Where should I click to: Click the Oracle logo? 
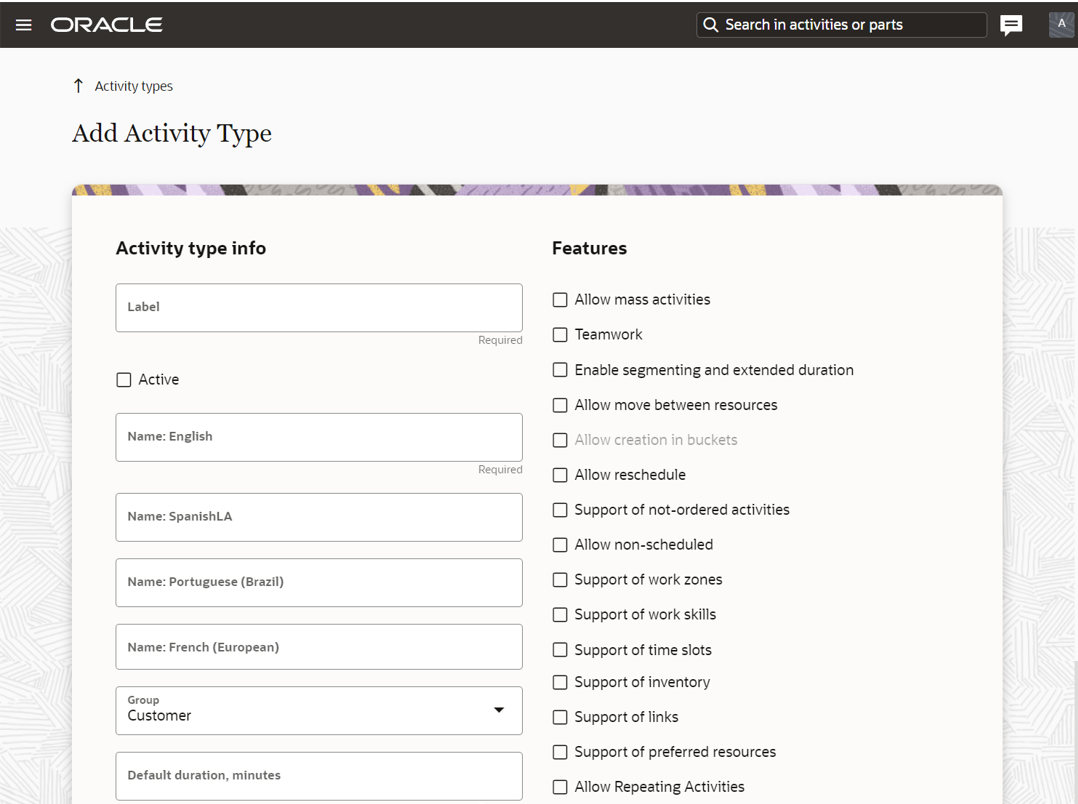click(107, 25)
